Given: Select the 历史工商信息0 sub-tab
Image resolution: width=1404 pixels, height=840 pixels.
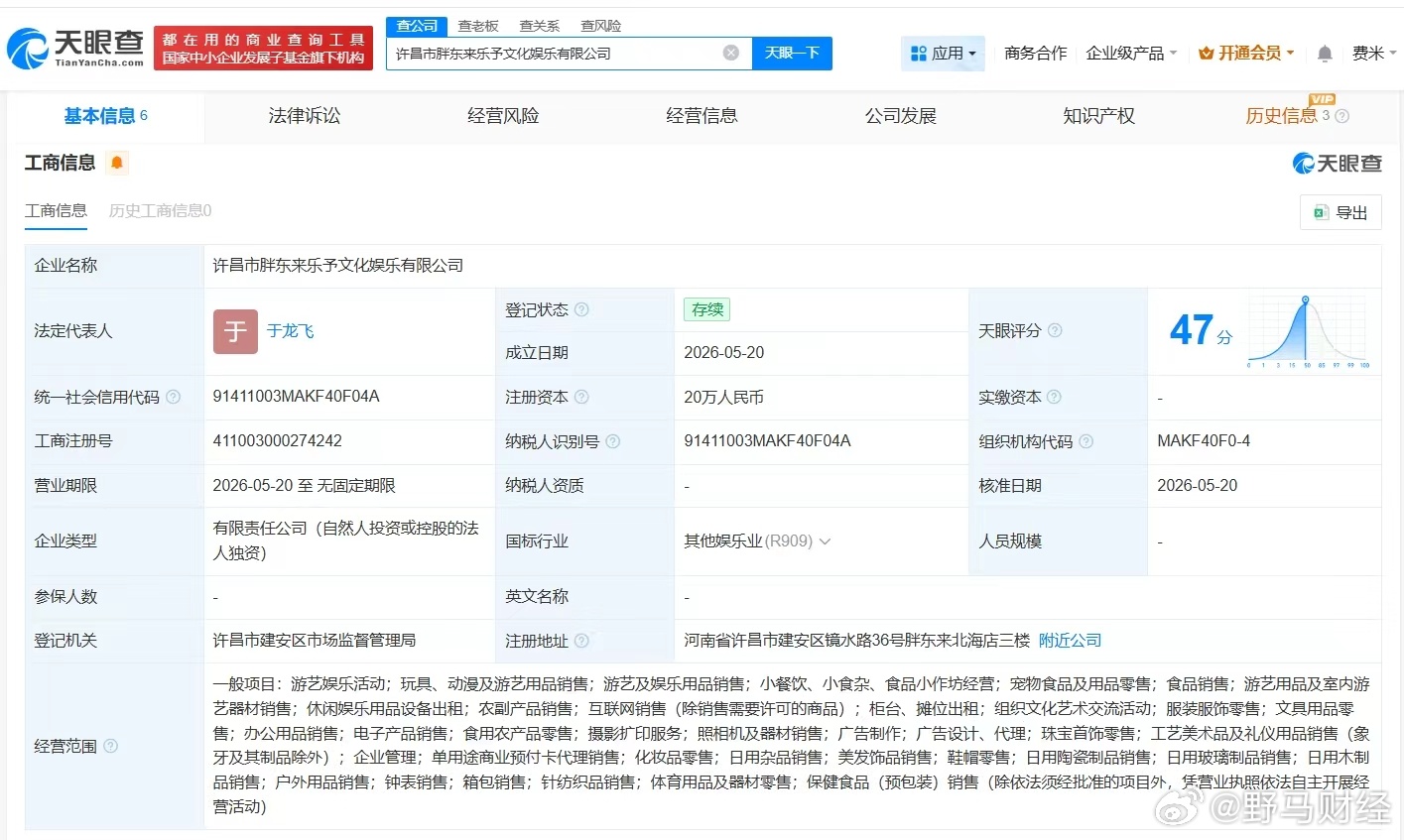Looking at the screenshot, I should tap(160, 210).
